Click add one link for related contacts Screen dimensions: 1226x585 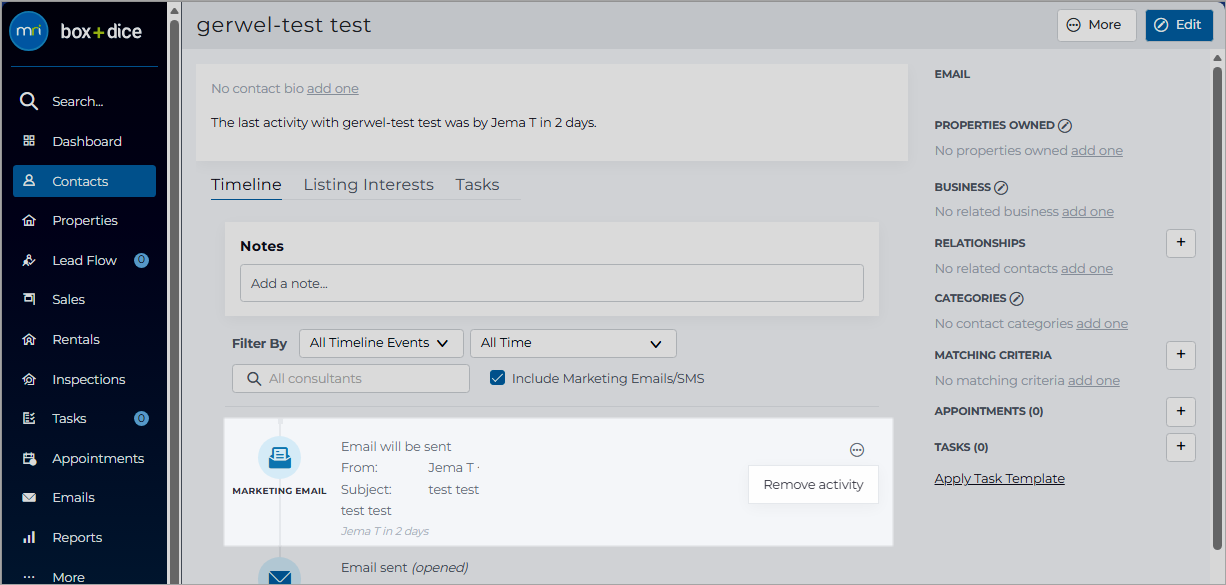pos(1087,269)
